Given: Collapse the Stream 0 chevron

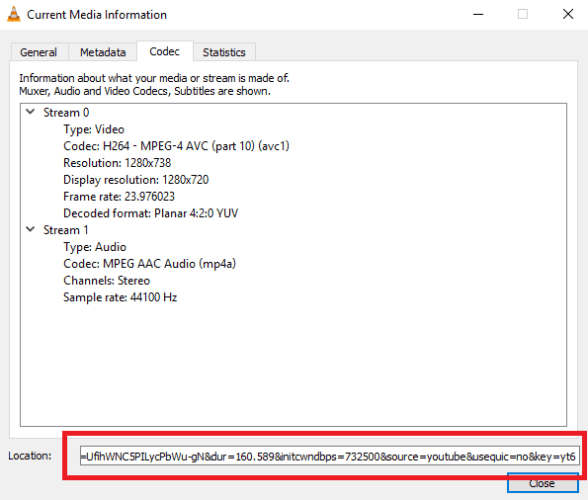Looking at the screenshot, I should click(30, 112).
